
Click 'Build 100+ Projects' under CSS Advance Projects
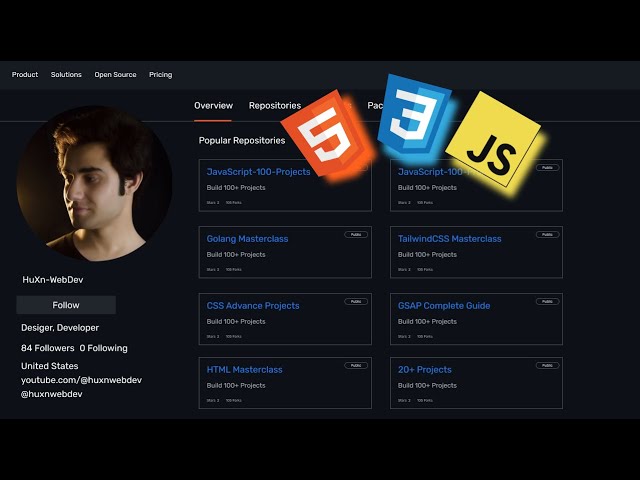[x=236, y=322]
